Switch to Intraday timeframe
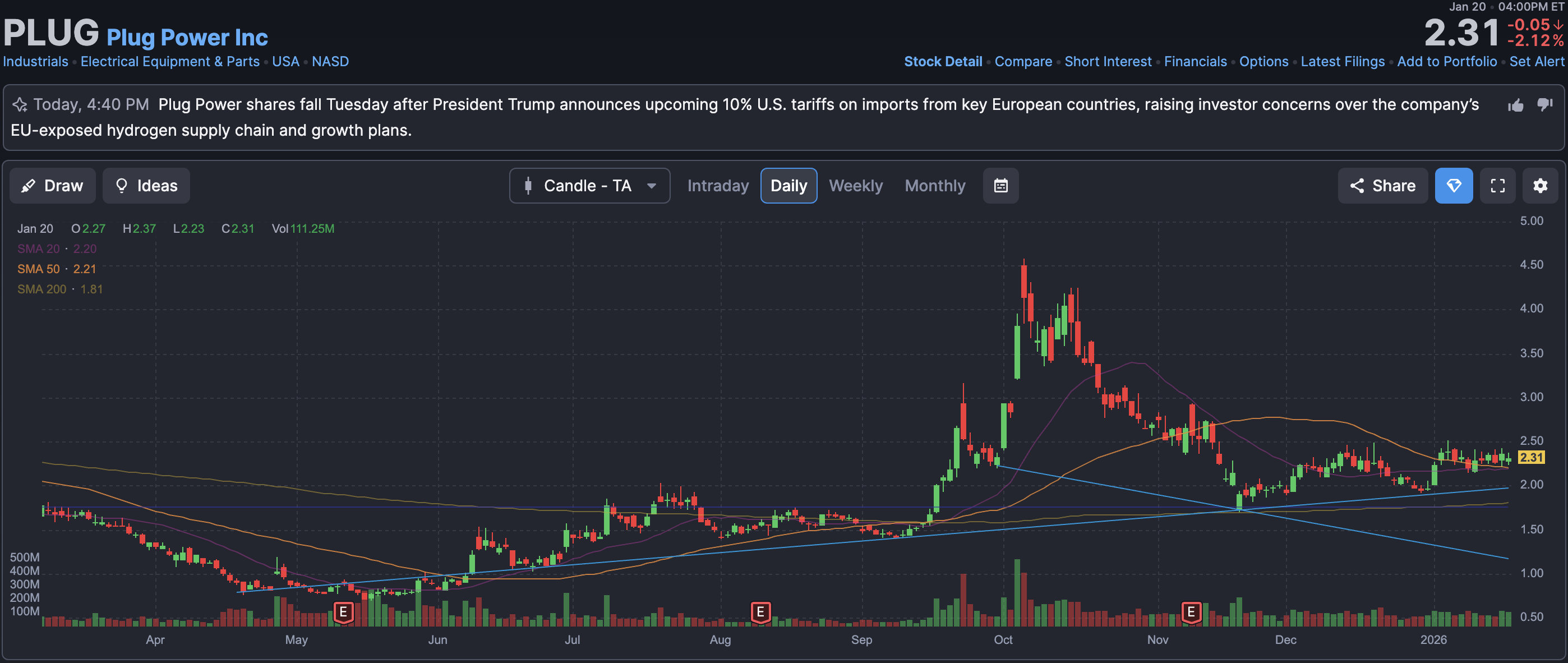Screen dimensions: 1568x663 click(x=718, y=186)
